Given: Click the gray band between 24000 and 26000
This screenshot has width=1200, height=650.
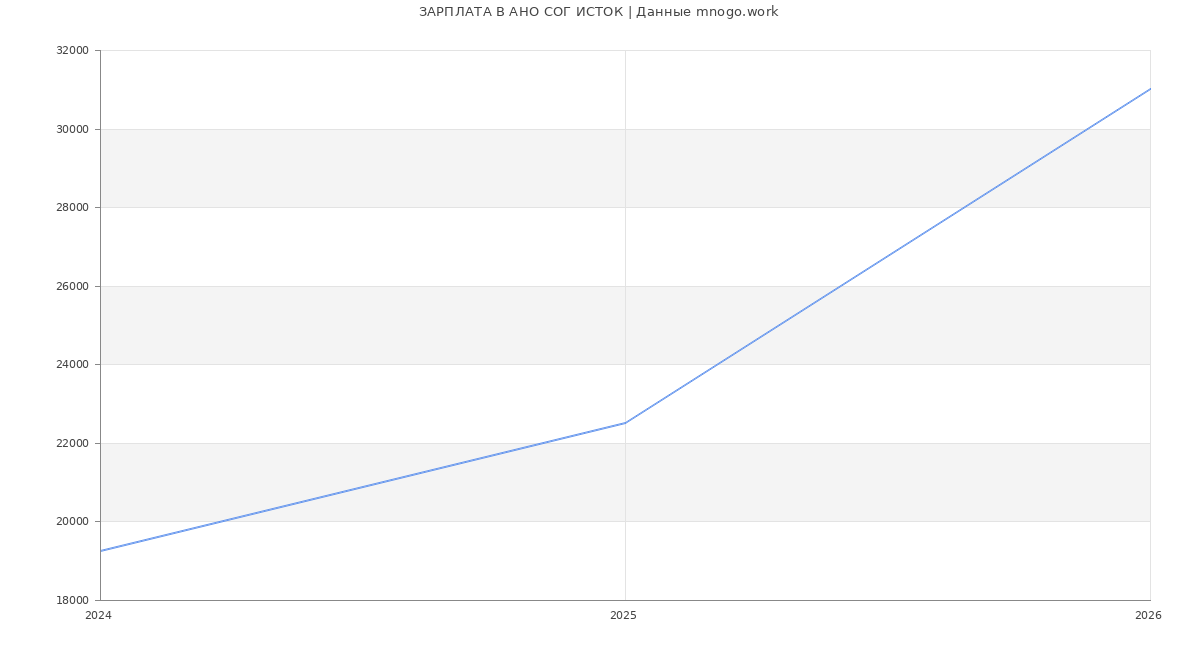Looking at the screenshot, I should [x=400, y=325].
